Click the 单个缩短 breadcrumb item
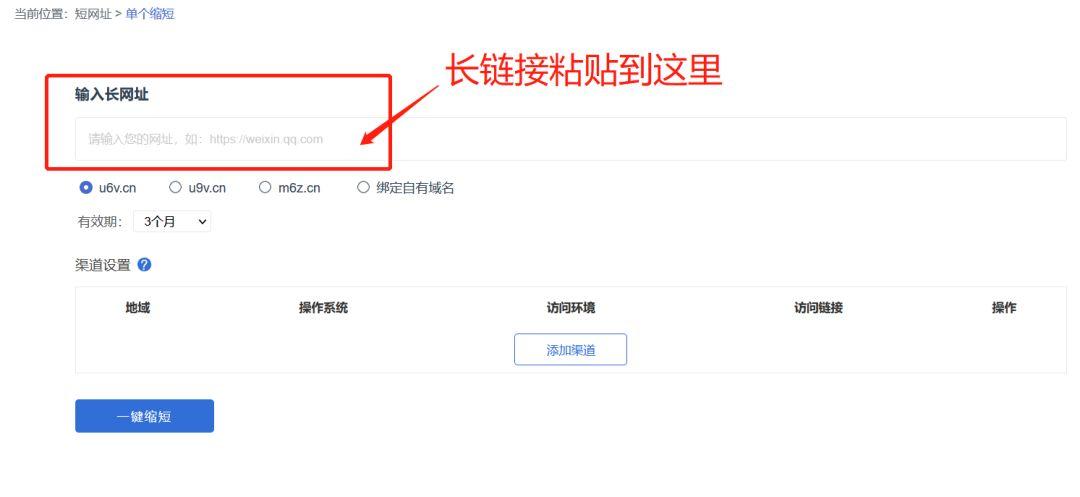The height and width of the screenshot is (497, 1080). click(149, 14)
